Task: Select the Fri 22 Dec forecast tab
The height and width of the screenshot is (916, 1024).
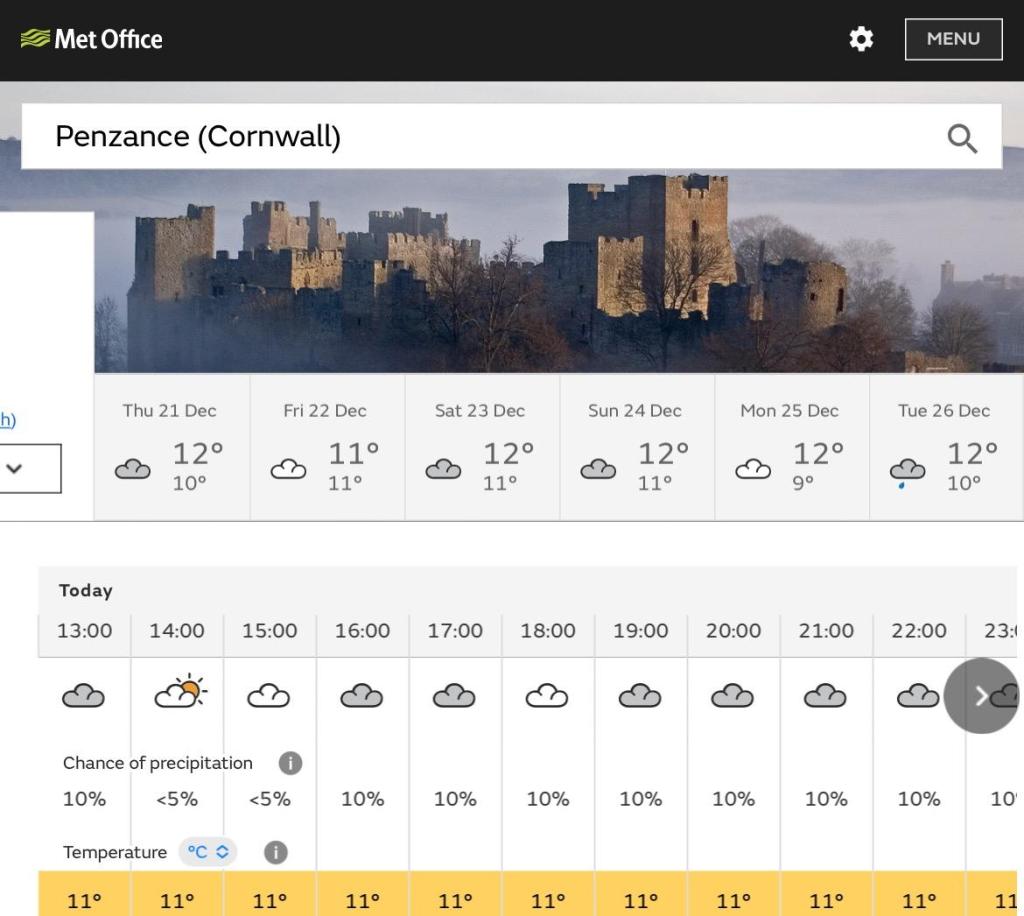Action: [x=327, y=447]
